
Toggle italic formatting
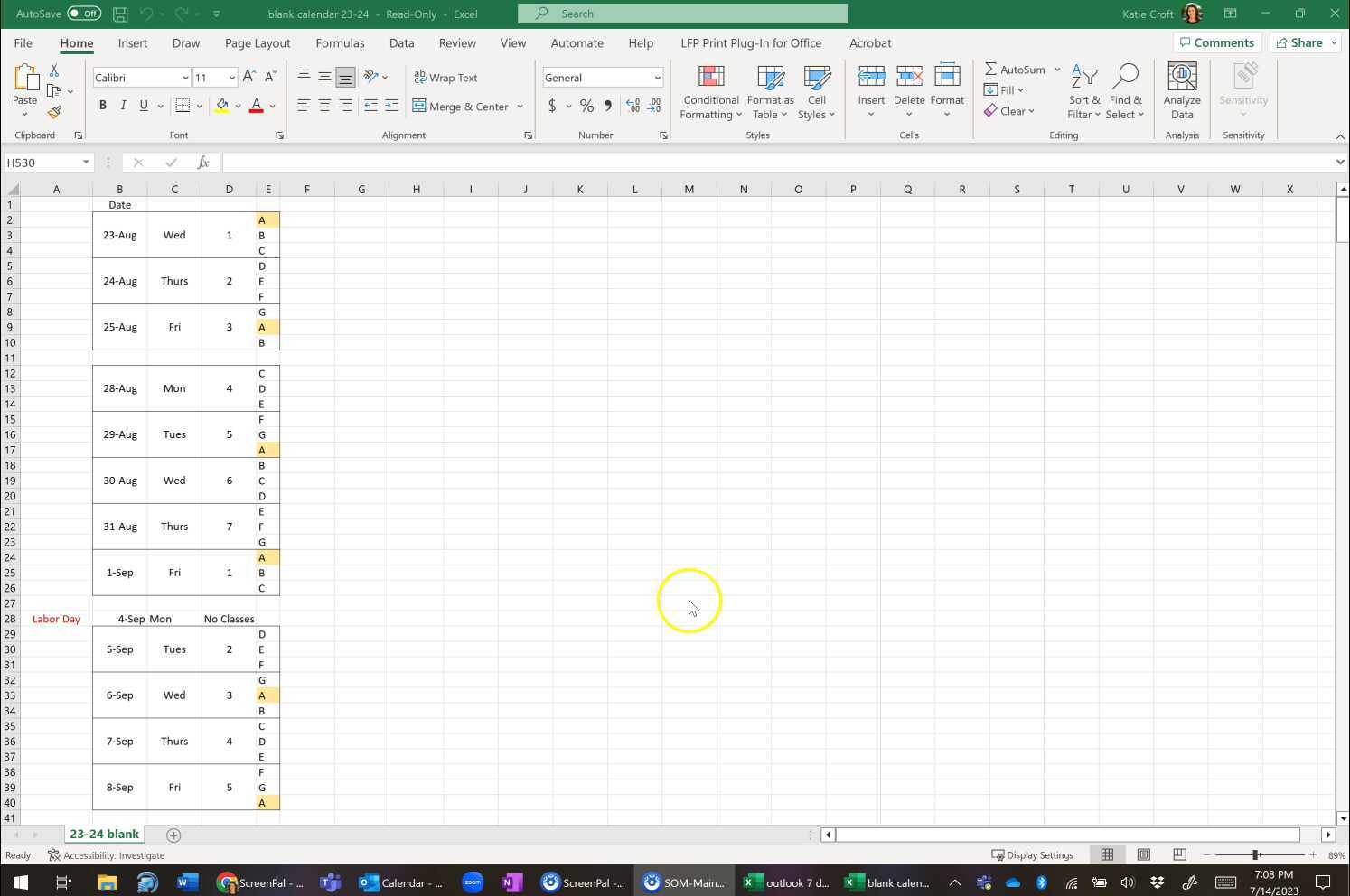123,106
